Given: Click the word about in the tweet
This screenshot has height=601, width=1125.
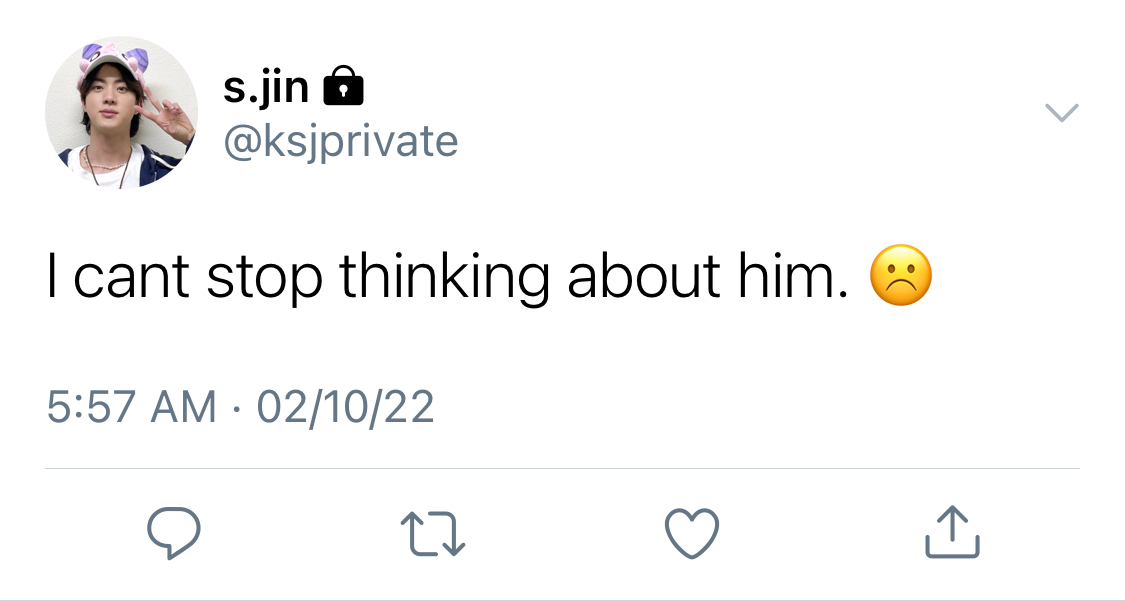Looking at the screenshot, I should (644, 277).
